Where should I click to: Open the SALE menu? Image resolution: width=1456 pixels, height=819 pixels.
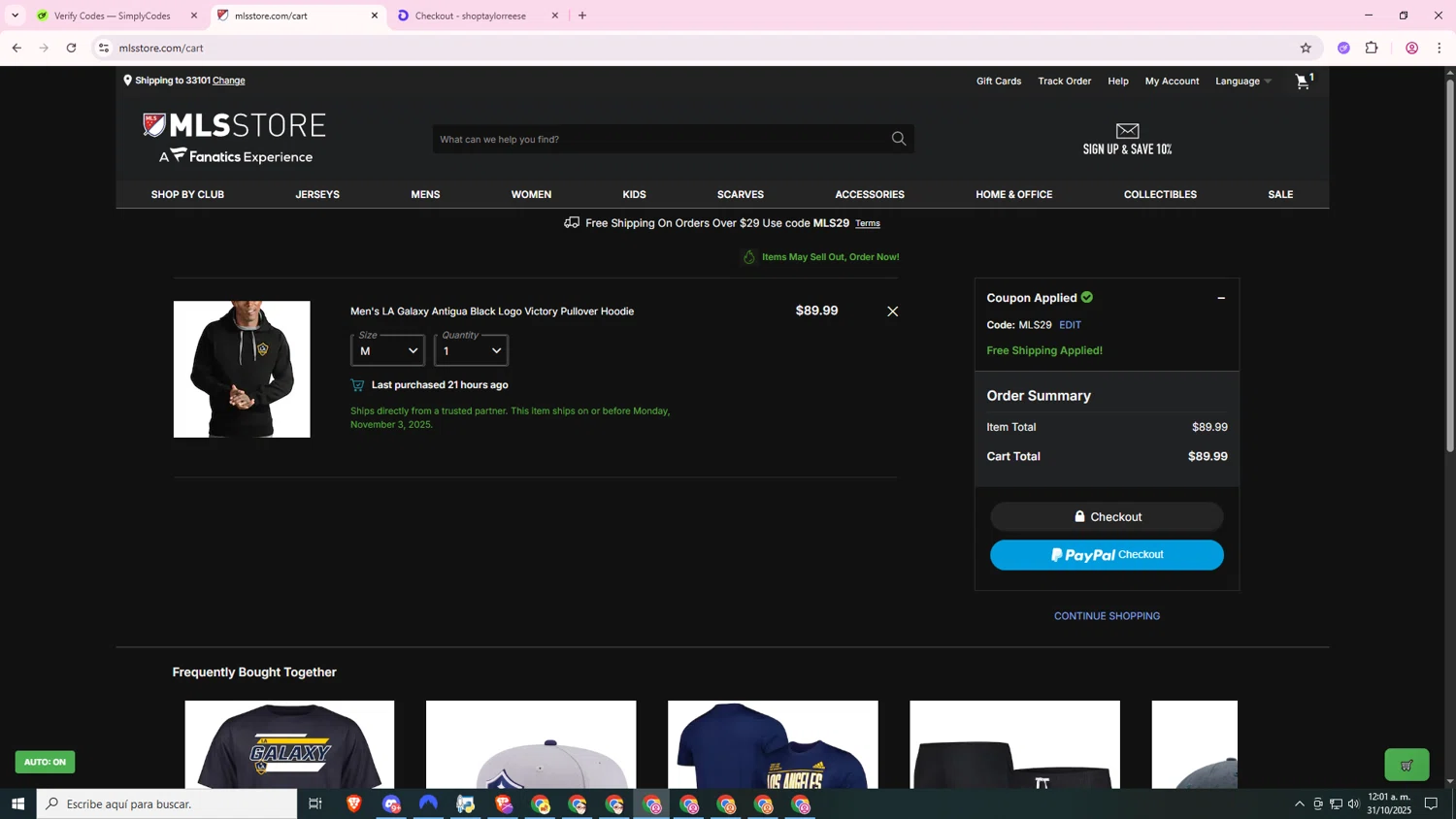point(1280,194)
